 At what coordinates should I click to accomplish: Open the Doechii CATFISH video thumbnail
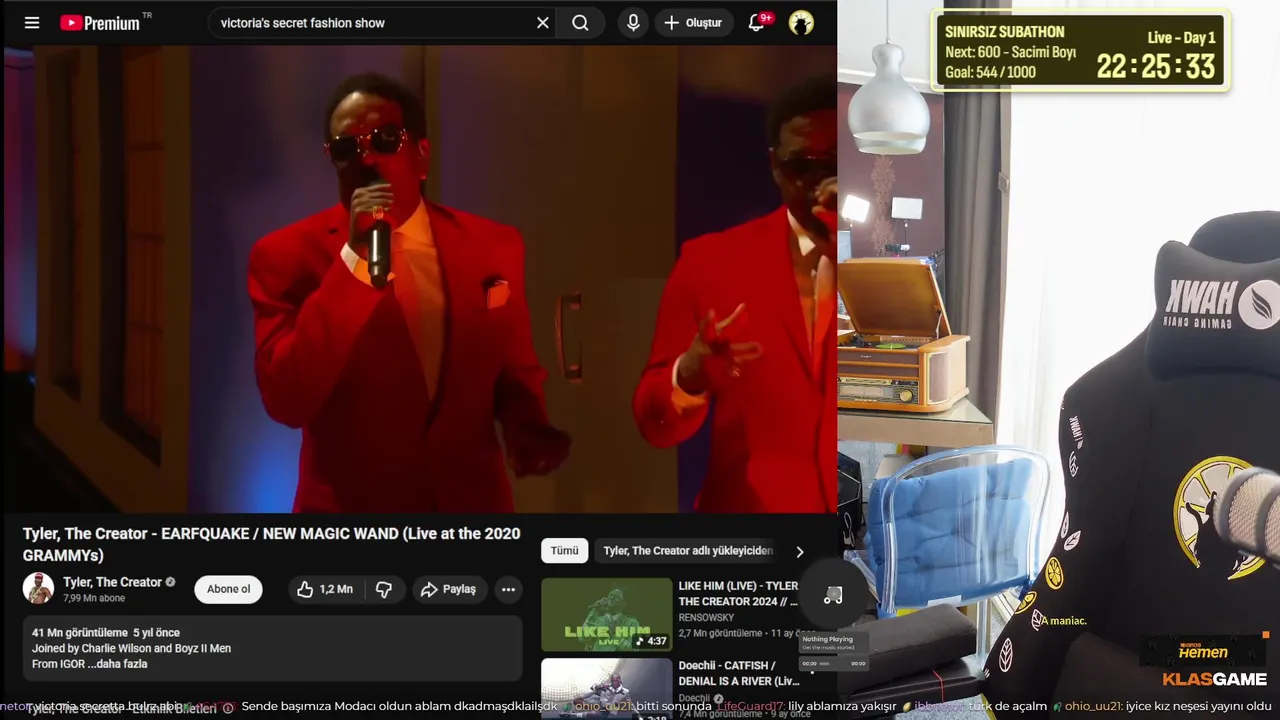[607, 688]
